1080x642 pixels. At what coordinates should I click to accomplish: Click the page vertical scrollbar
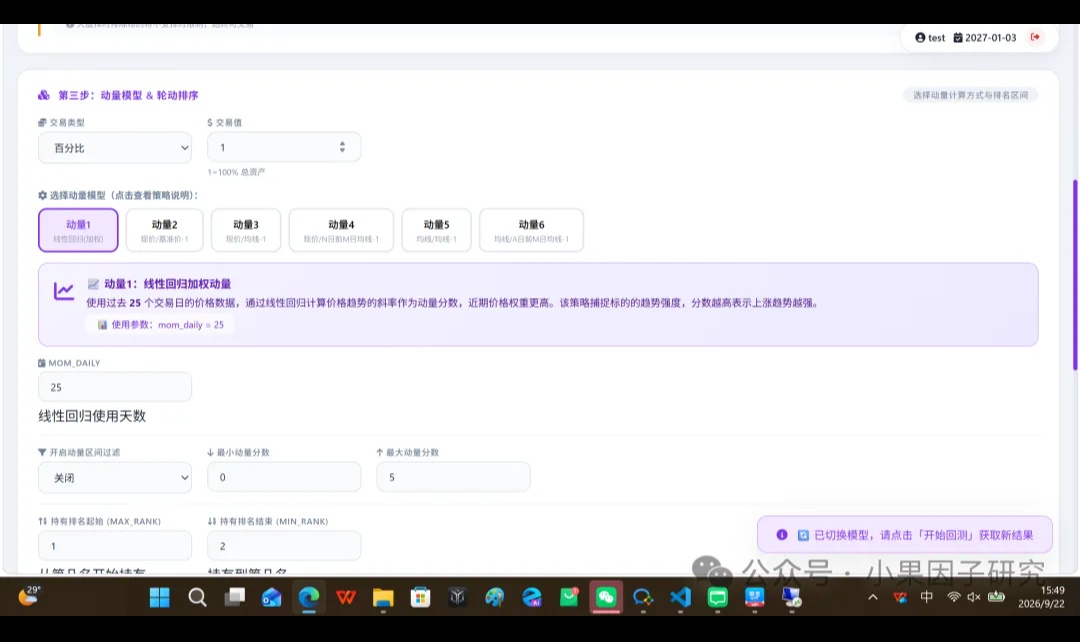point(1074,276)
